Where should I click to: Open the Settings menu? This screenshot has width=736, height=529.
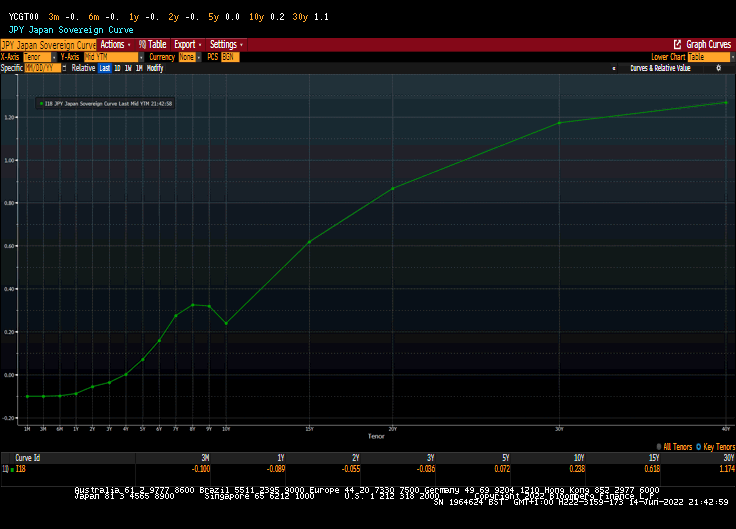[x=225, y=45]
